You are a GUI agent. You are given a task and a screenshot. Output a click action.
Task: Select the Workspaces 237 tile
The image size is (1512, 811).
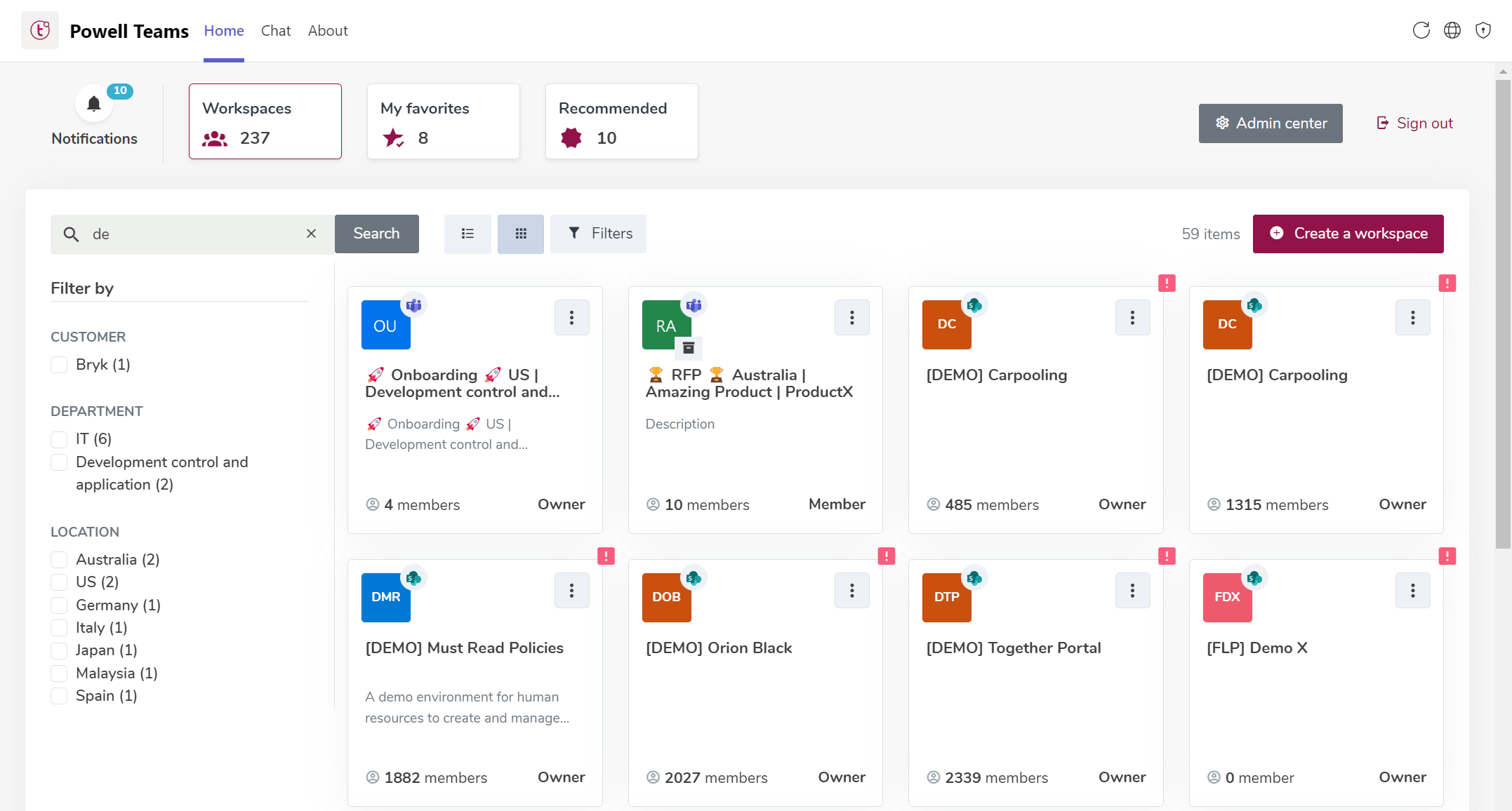[x=265, y=121]
